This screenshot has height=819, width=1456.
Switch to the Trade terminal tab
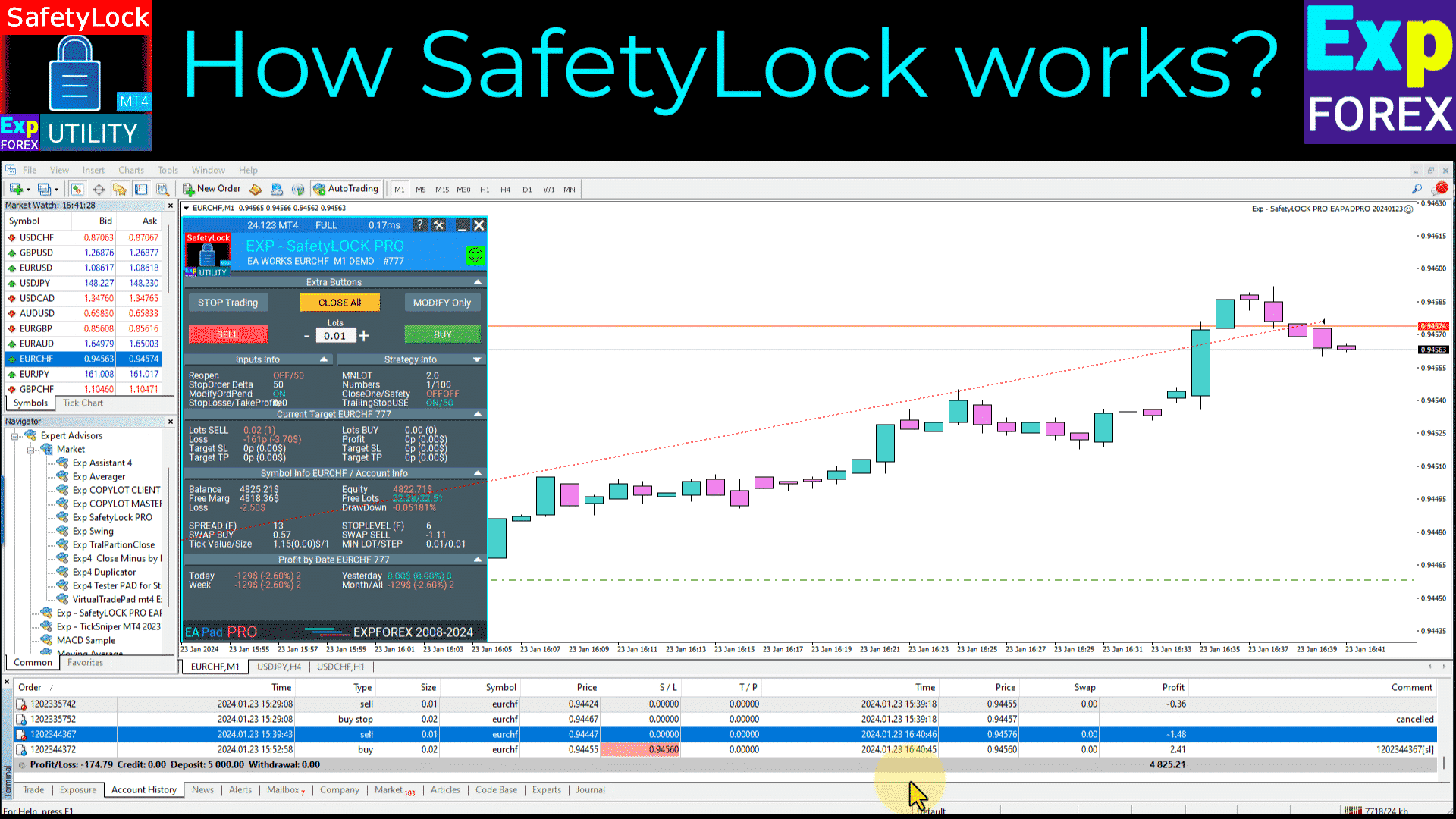(33, 790)
